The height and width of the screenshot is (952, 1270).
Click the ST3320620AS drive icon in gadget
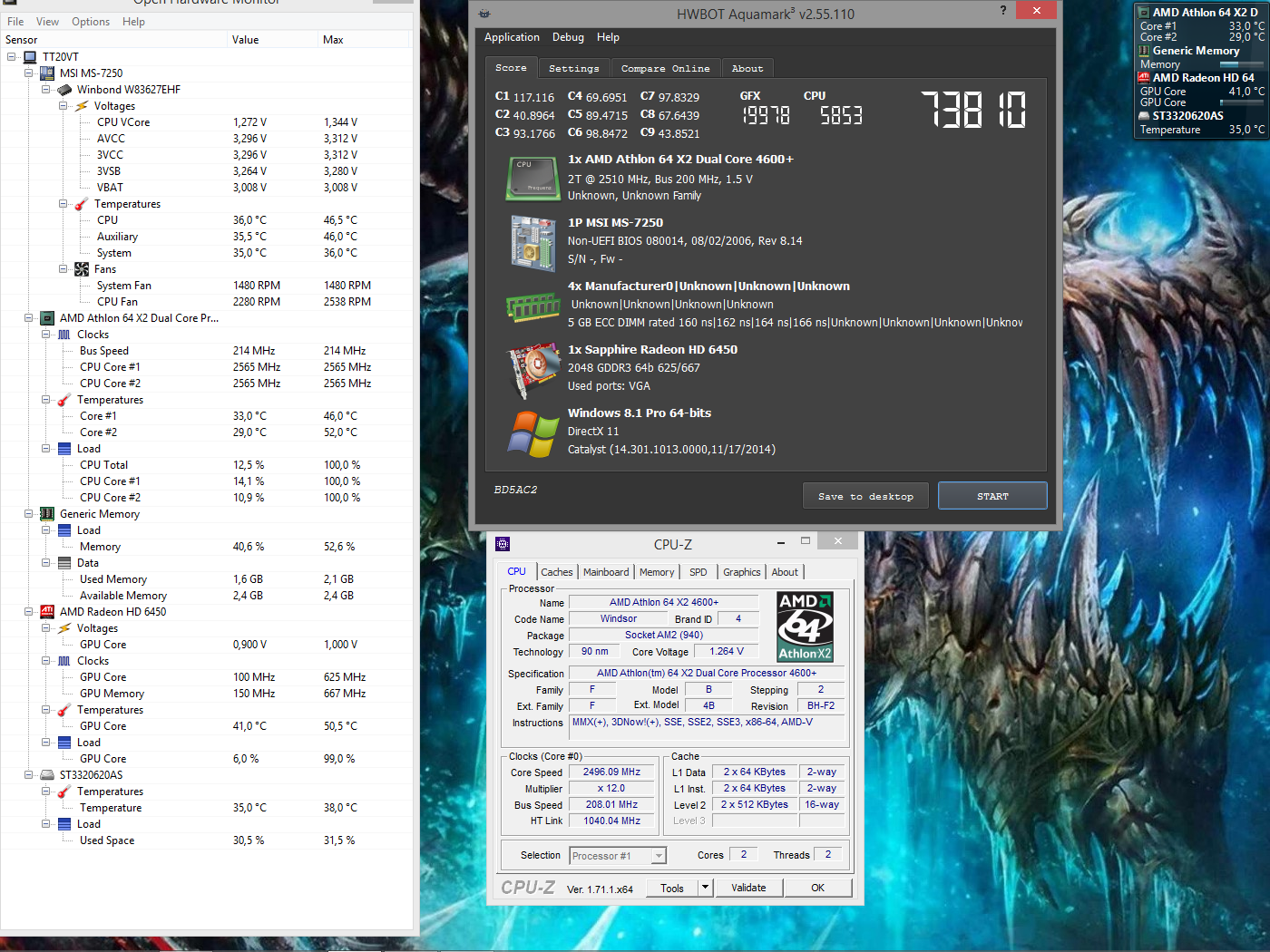1144,116
